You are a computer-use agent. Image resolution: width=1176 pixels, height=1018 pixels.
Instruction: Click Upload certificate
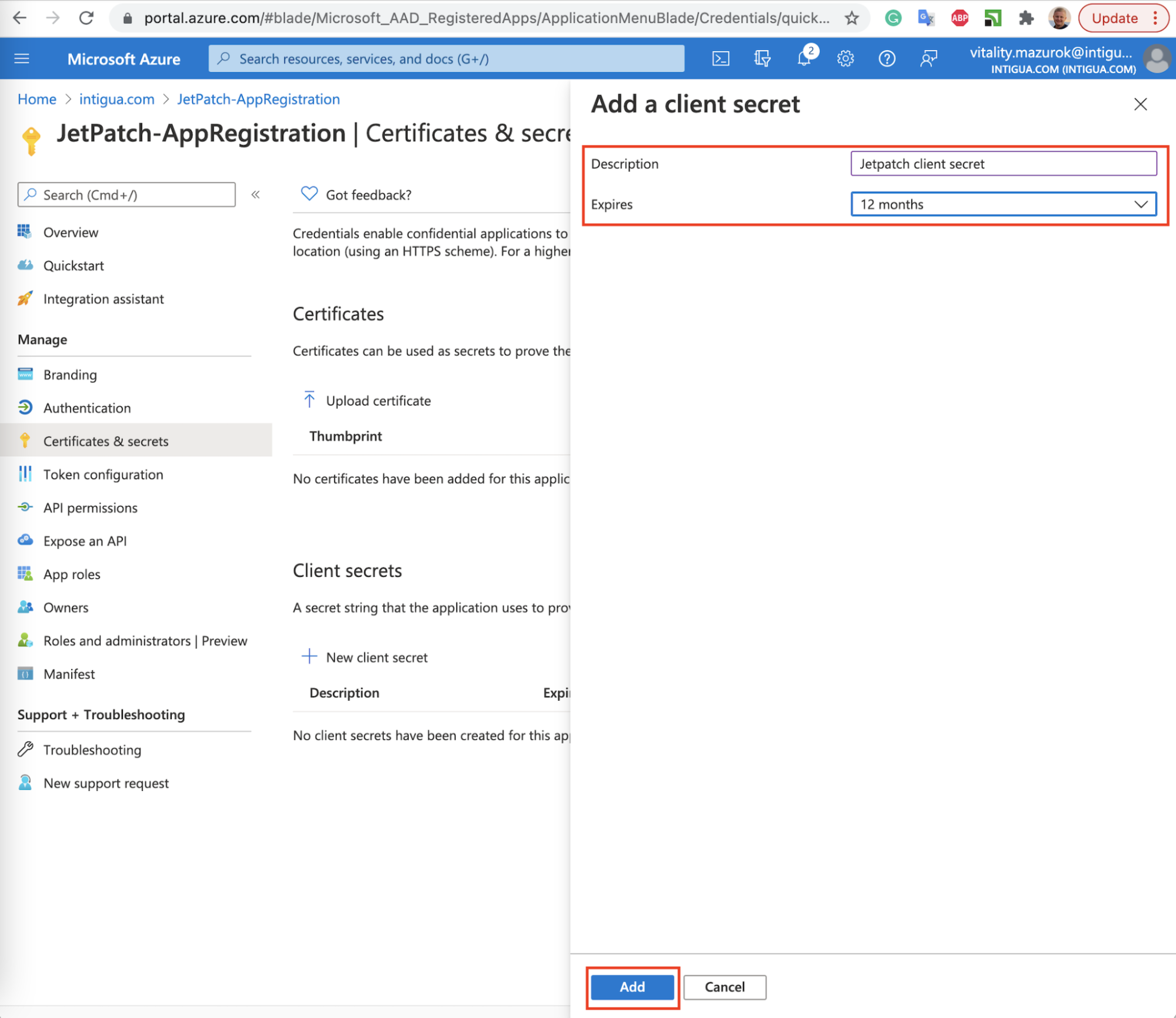(378, 401)
